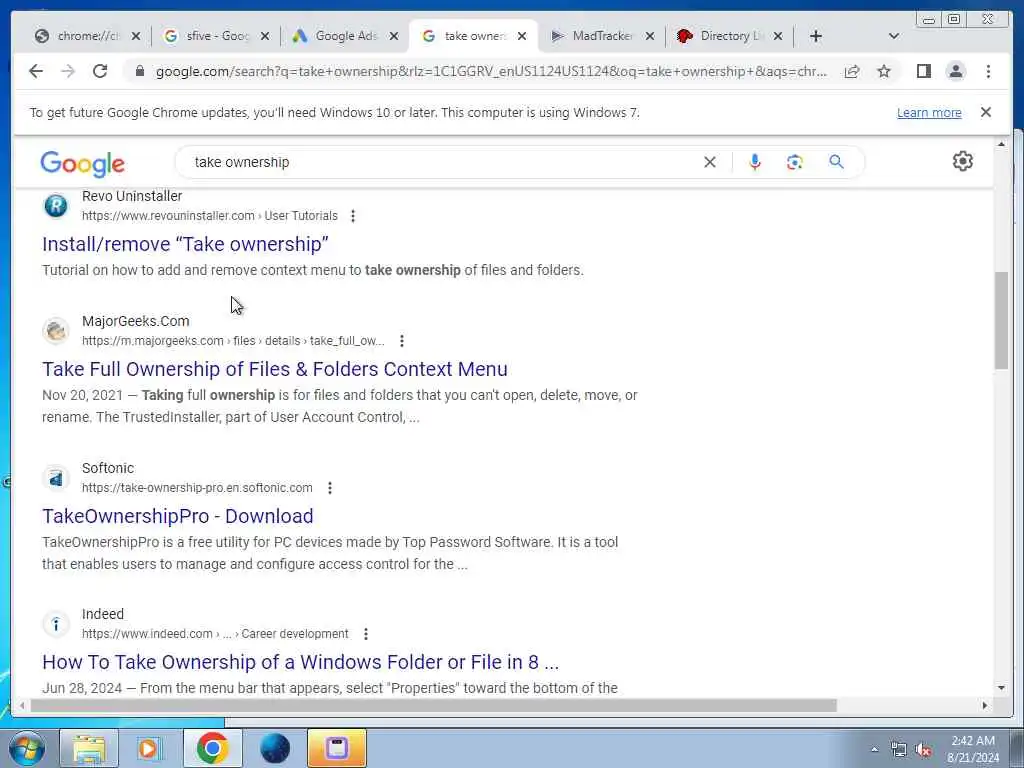1024x768 pixels.
Task: Open the Learn more link
Action: 929,112
